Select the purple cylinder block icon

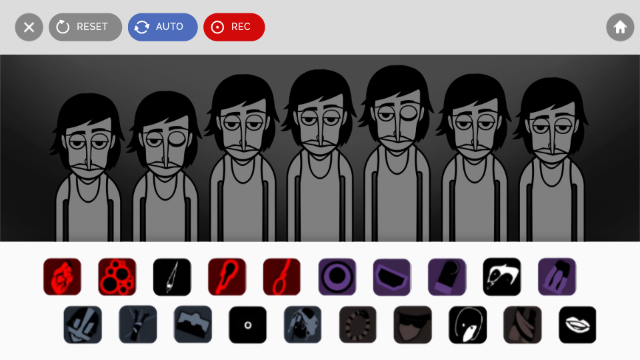[447, 276]
